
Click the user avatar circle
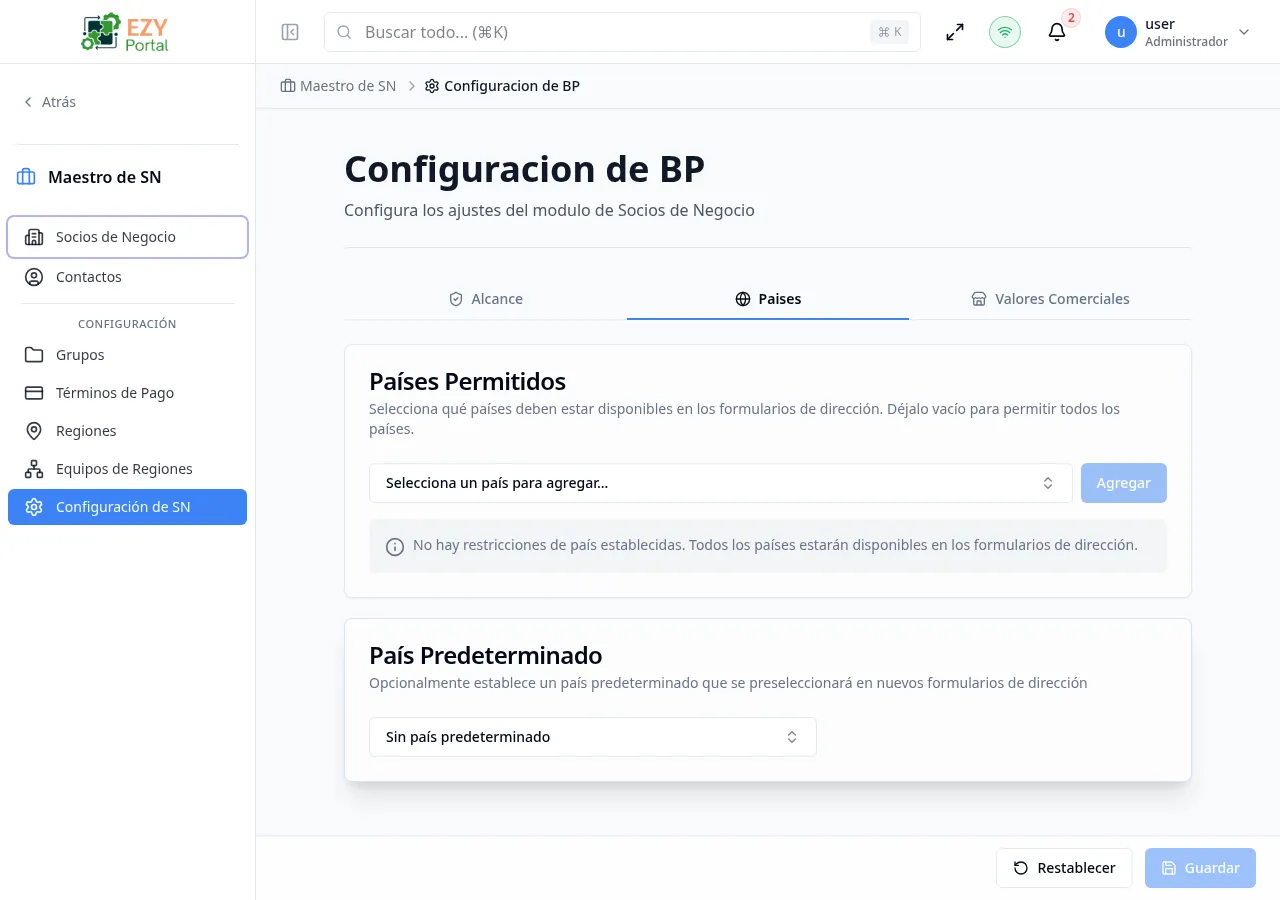[1121, 32]
